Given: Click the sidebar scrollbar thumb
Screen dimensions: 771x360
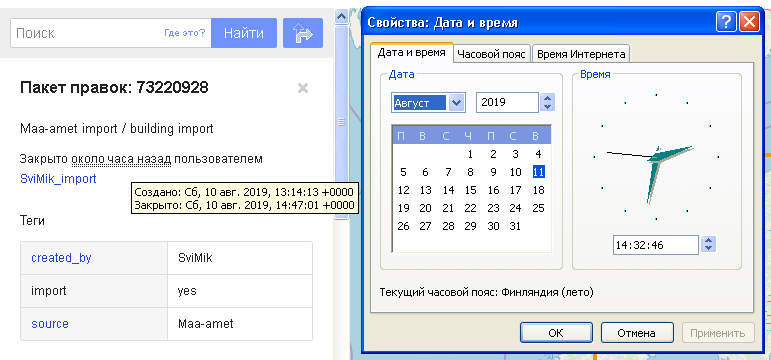Looking at the screenshot, I should tap(341, 122).
